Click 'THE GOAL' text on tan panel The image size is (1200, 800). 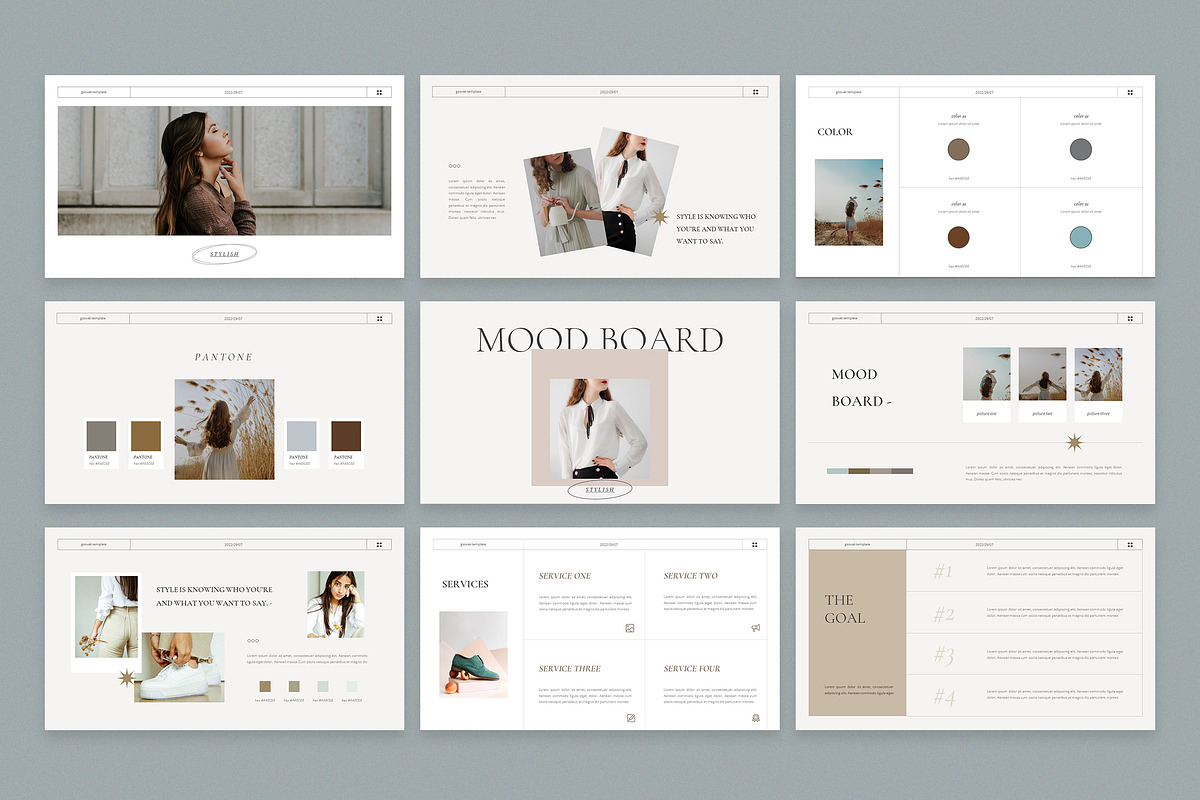[x=845, y=609]
